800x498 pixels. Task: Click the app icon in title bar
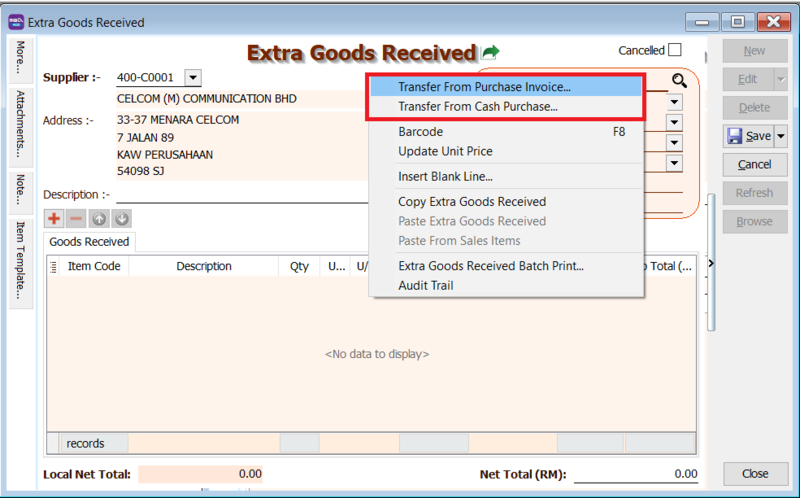(x=16, y=22)
